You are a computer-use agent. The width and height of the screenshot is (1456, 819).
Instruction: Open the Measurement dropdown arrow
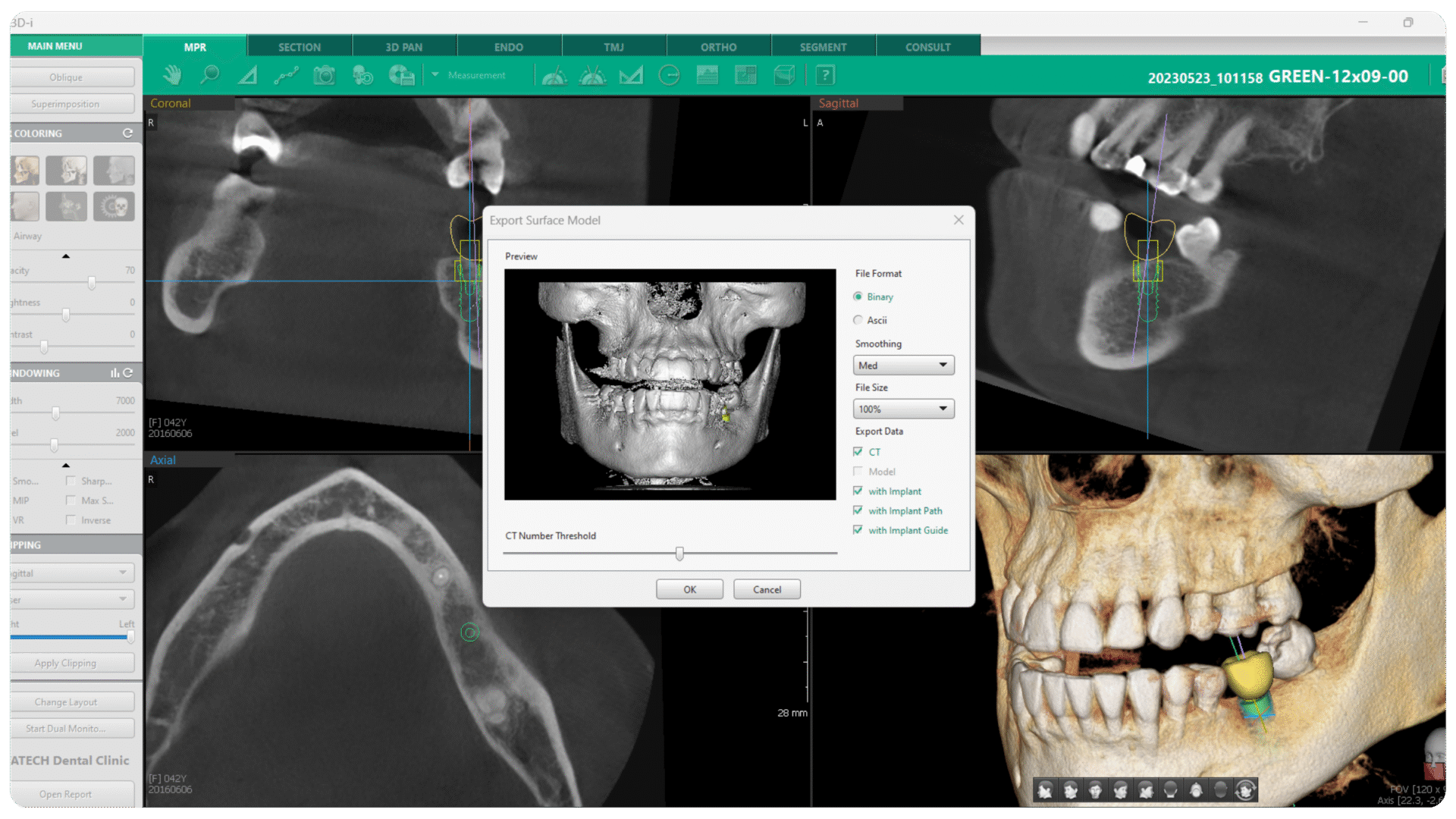(x=435, y=74)
